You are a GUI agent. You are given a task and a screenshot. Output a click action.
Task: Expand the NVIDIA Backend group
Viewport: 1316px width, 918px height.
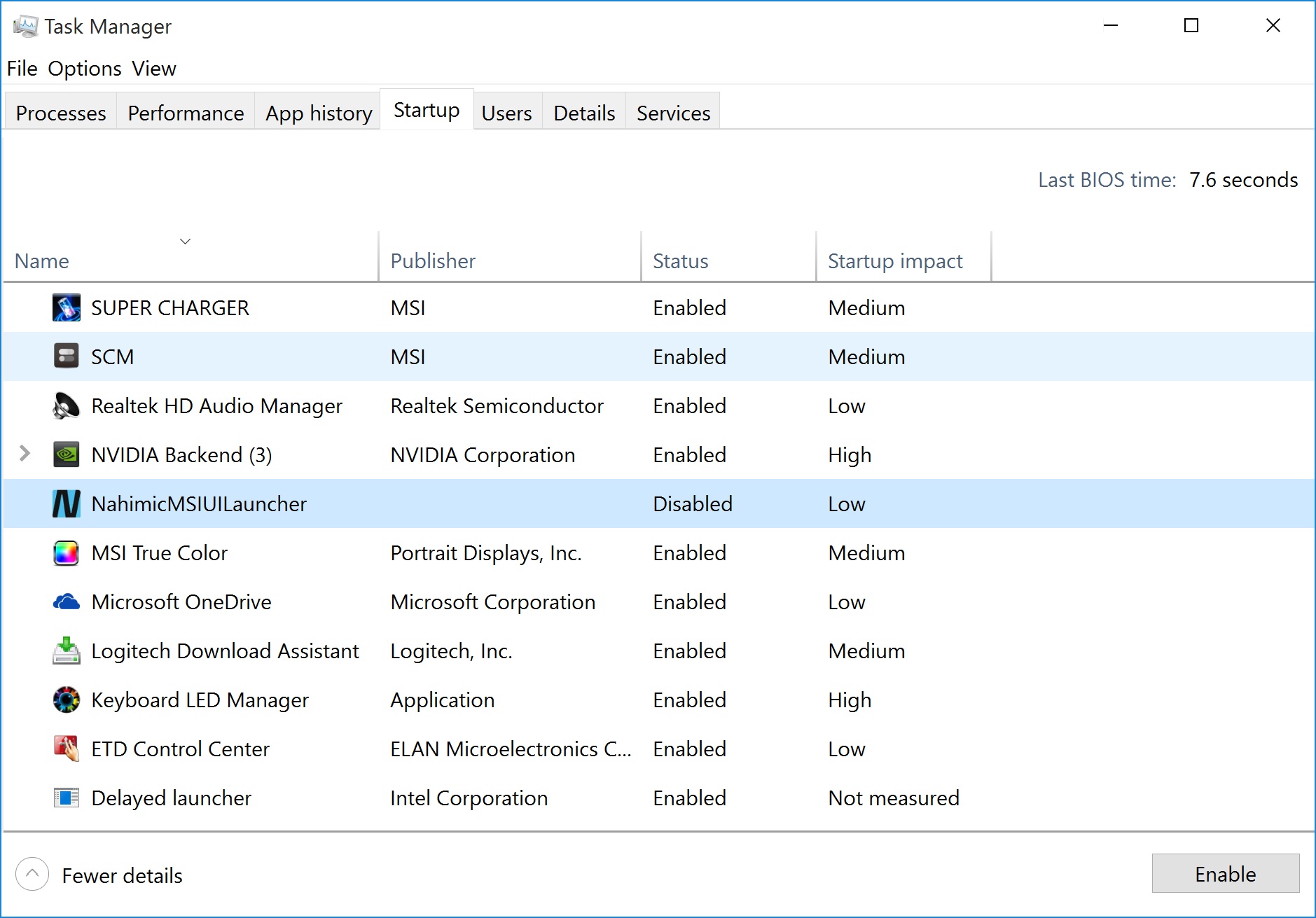pos(25,454)
